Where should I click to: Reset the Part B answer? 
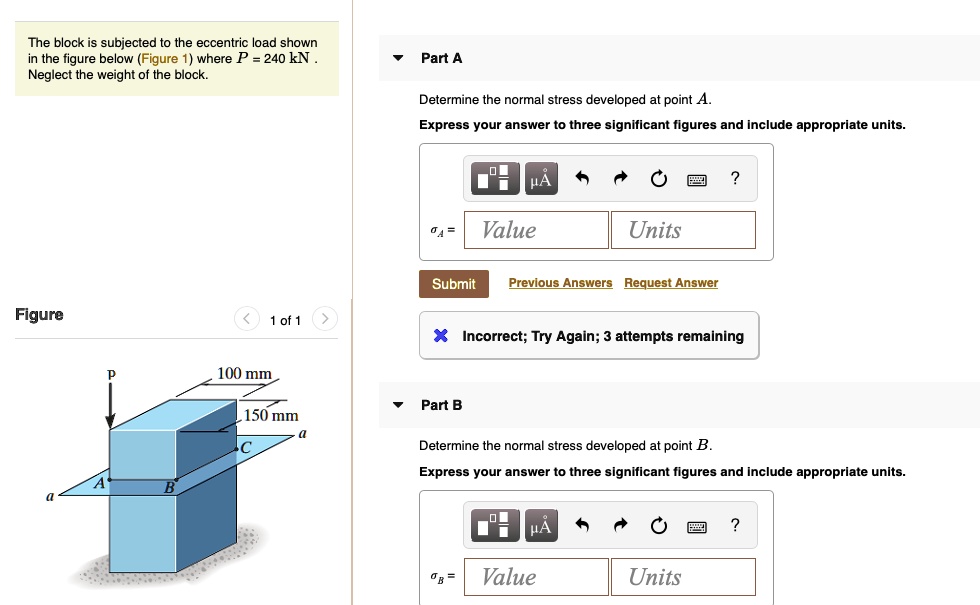658,526
